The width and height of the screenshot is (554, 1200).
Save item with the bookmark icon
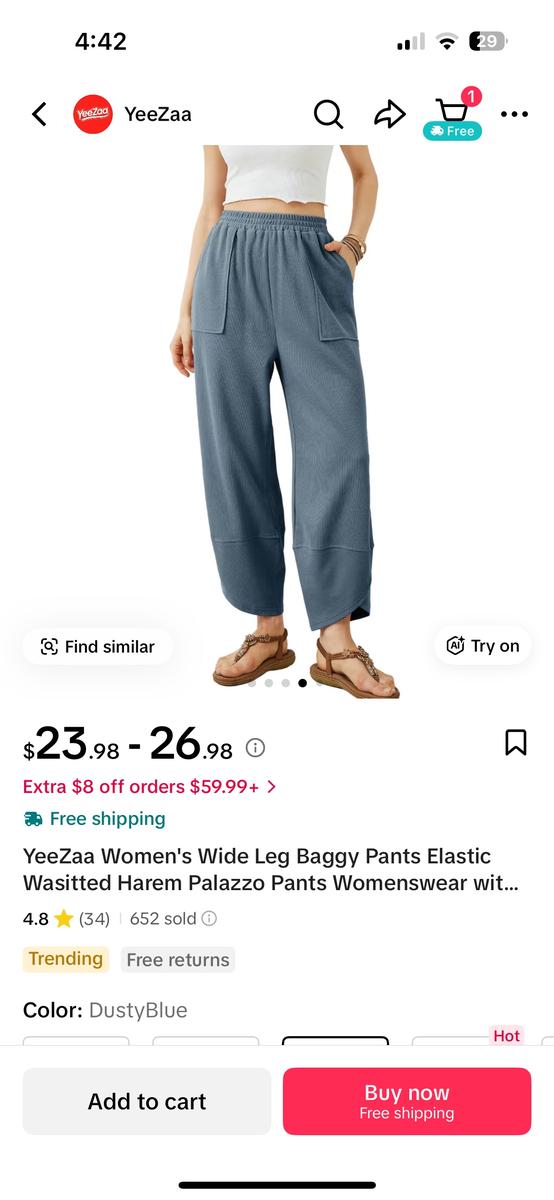pyautogui.click(x=515, y=742)
